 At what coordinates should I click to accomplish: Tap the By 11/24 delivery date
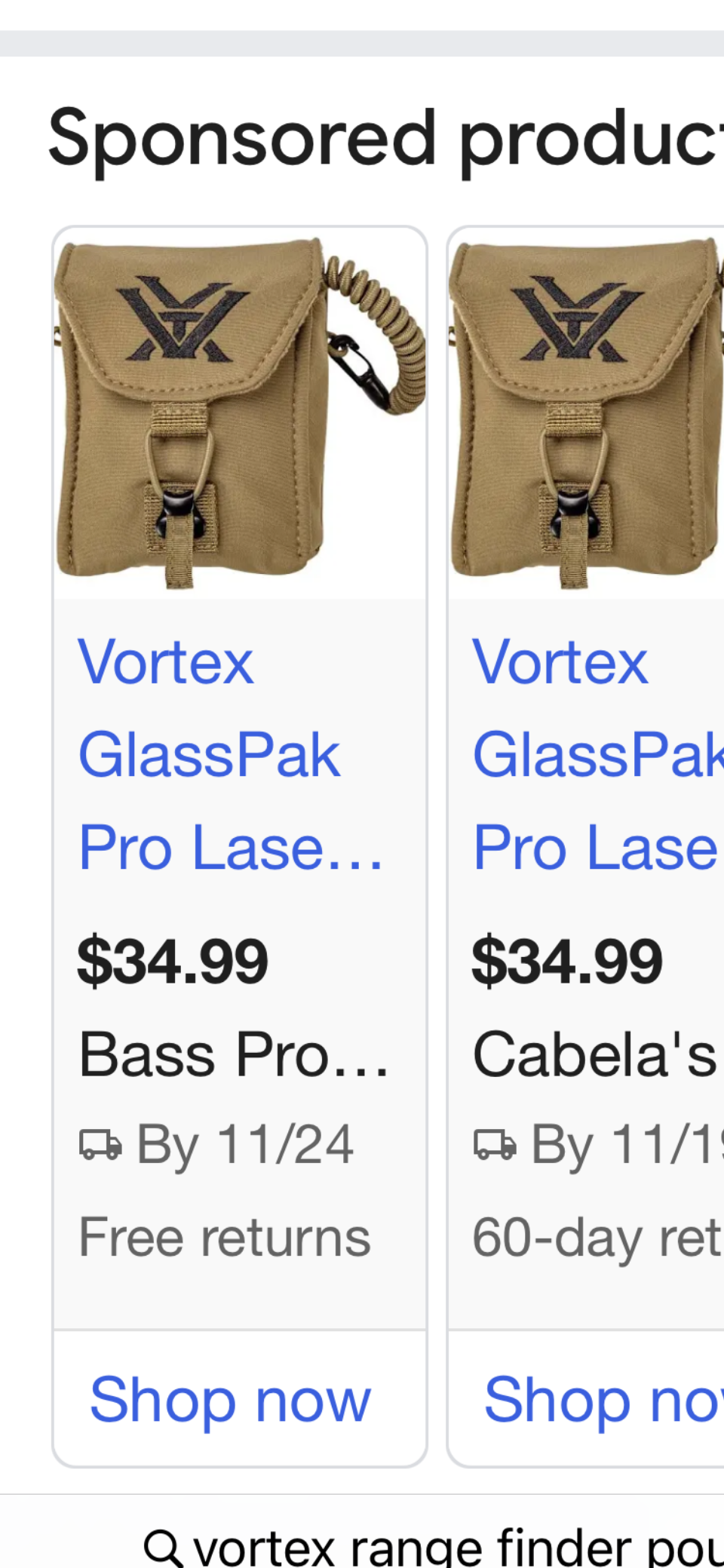(x=244, y=1146)
